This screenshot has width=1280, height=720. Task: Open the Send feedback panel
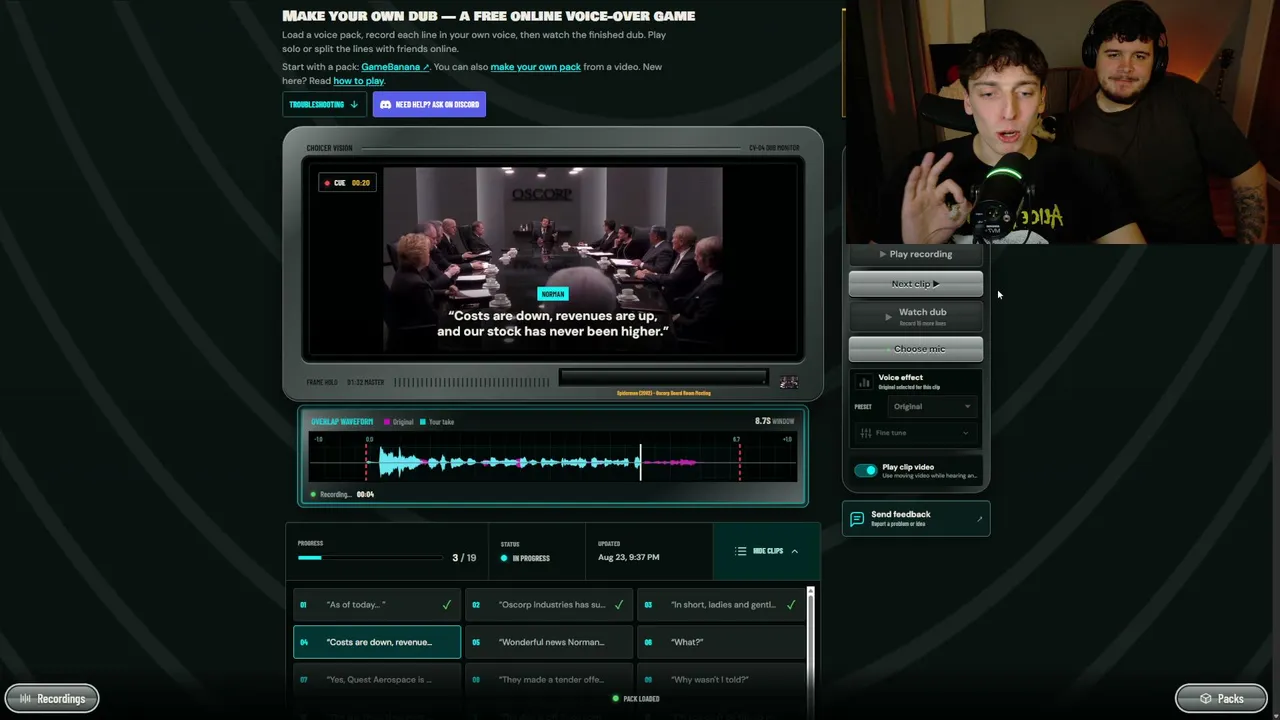click(x=916, y=518)
